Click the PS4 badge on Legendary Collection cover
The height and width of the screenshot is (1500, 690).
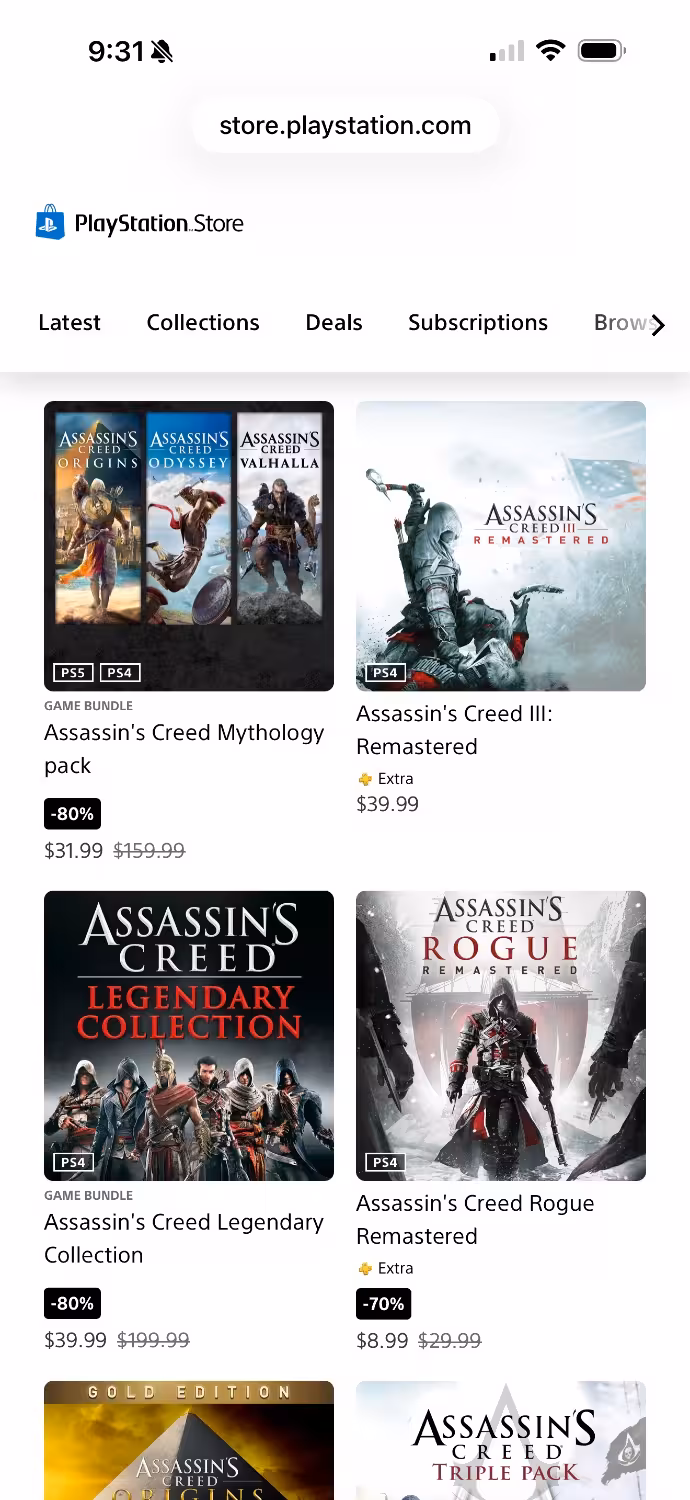tap(73, 1162)
